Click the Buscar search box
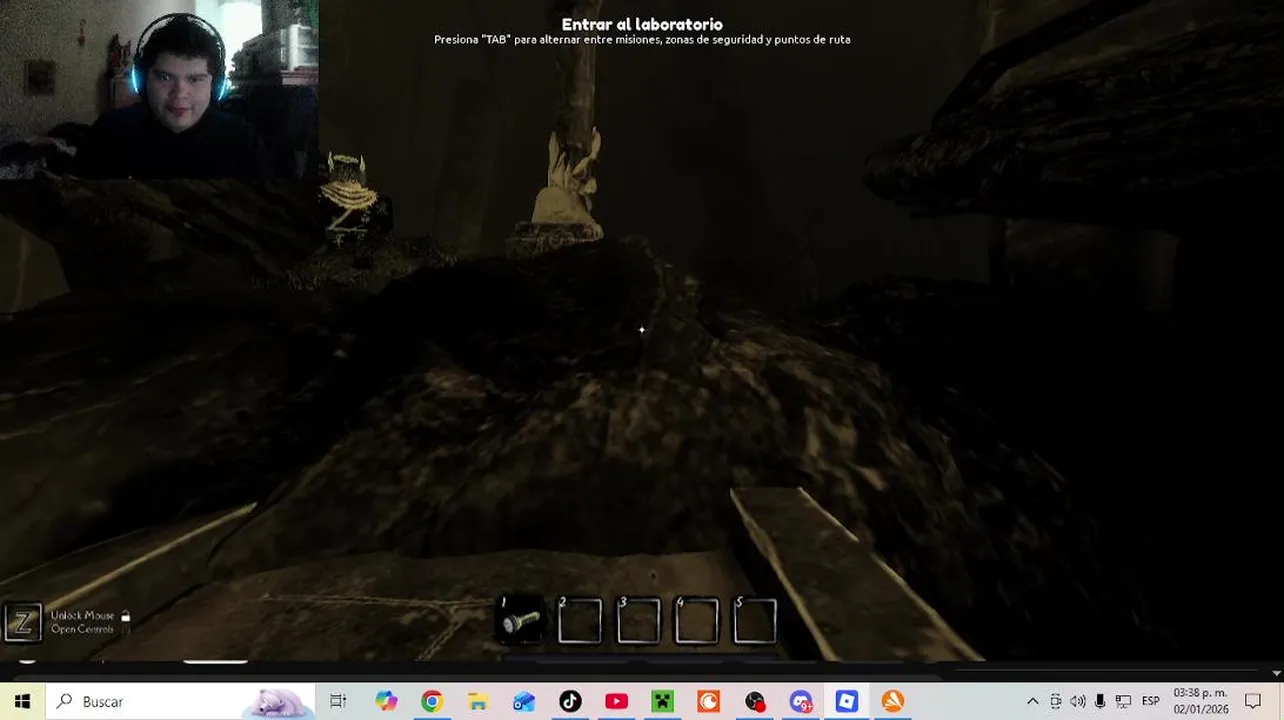1284x720 pixels. (x=180, y=701)
